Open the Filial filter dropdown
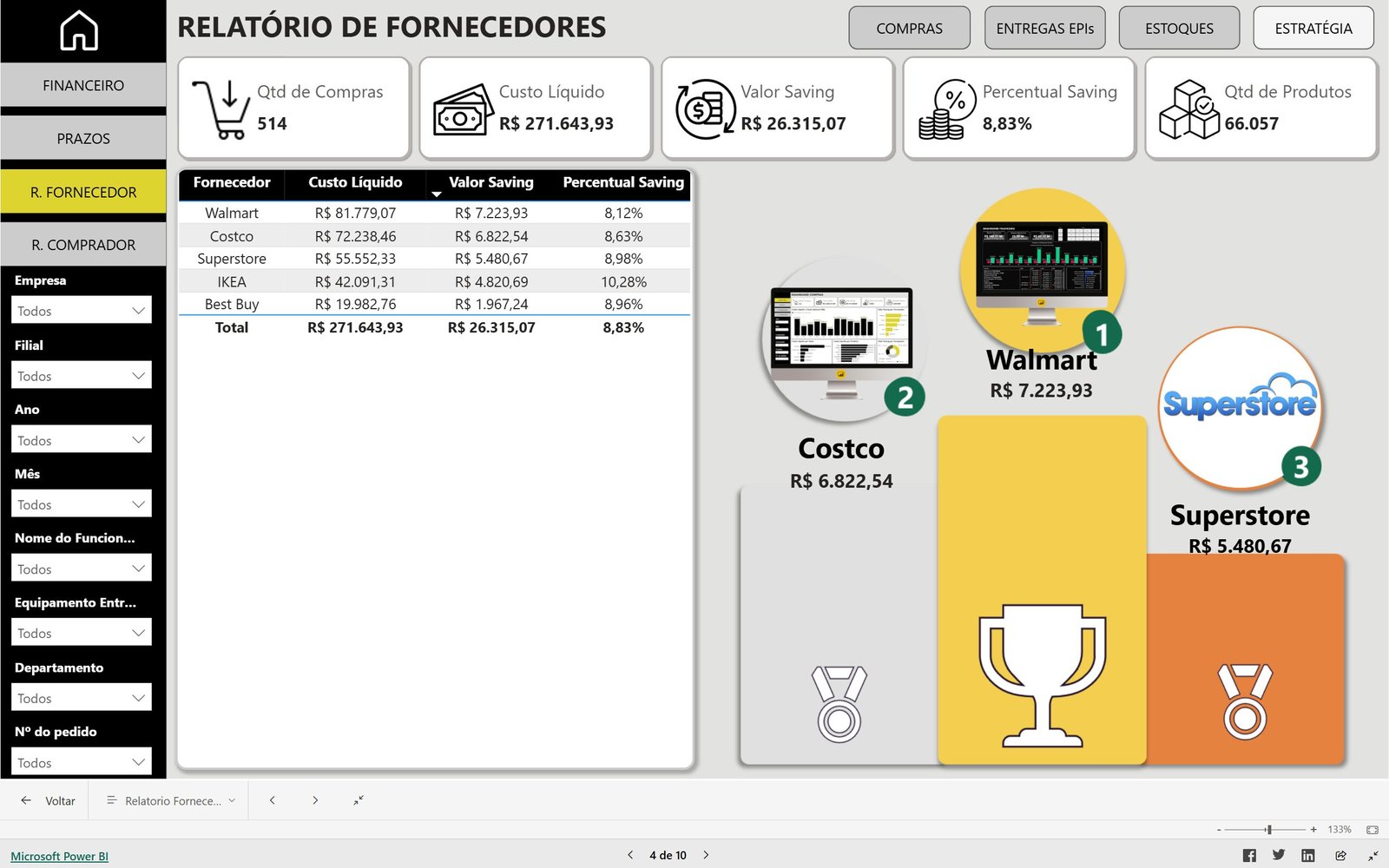This screenshot has height=868, width=1389. pos(82,375)
